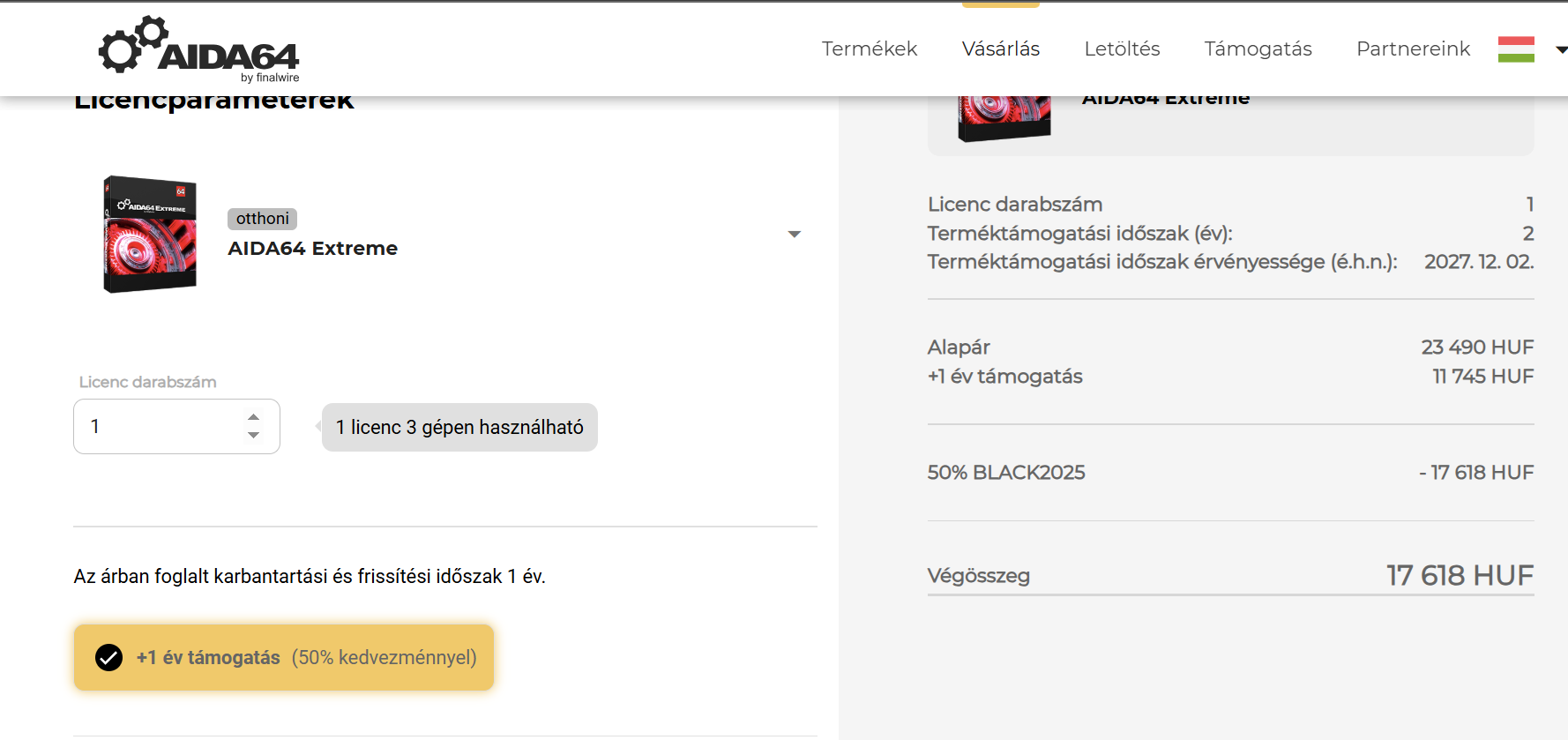Click the Licenc darabszám input field
Screen dimensions: 1568x740
(x=176, y=426)
